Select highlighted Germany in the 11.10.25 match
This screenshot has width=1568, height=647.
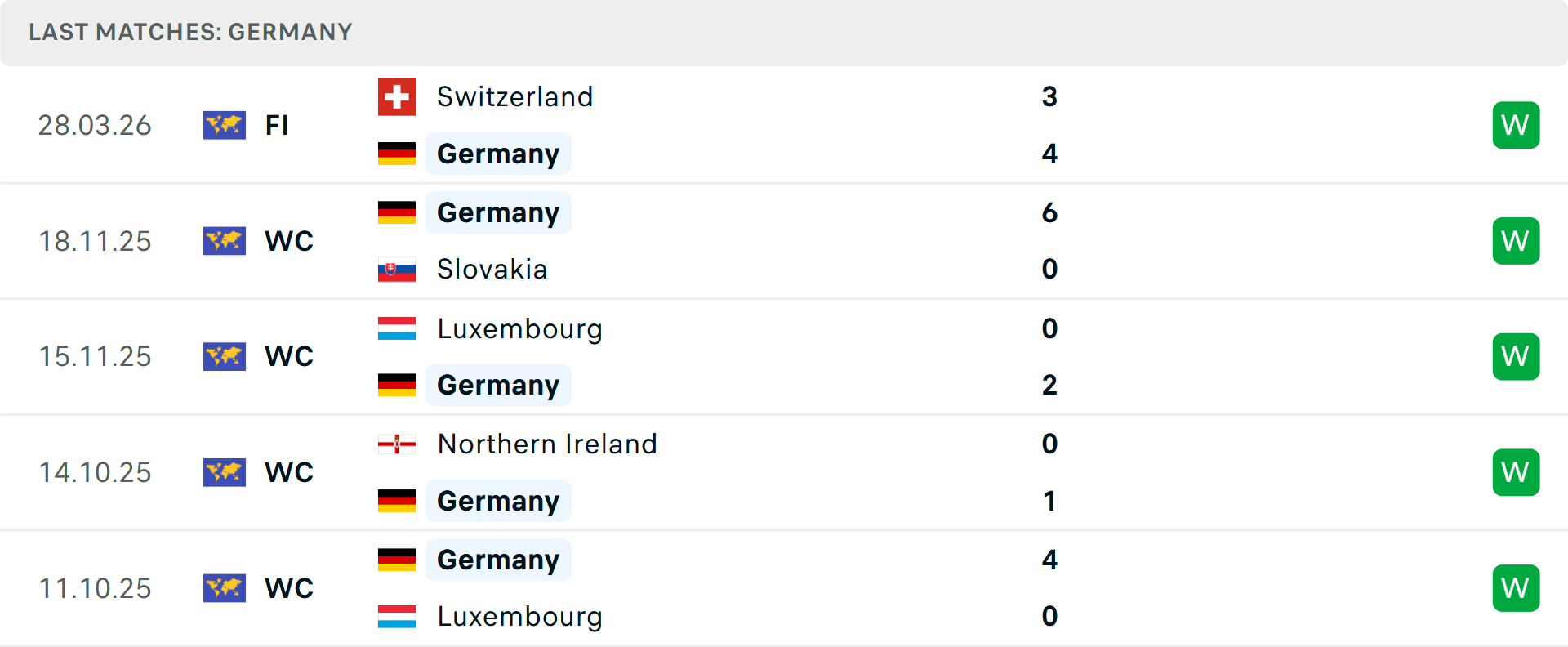pos(498,560)
